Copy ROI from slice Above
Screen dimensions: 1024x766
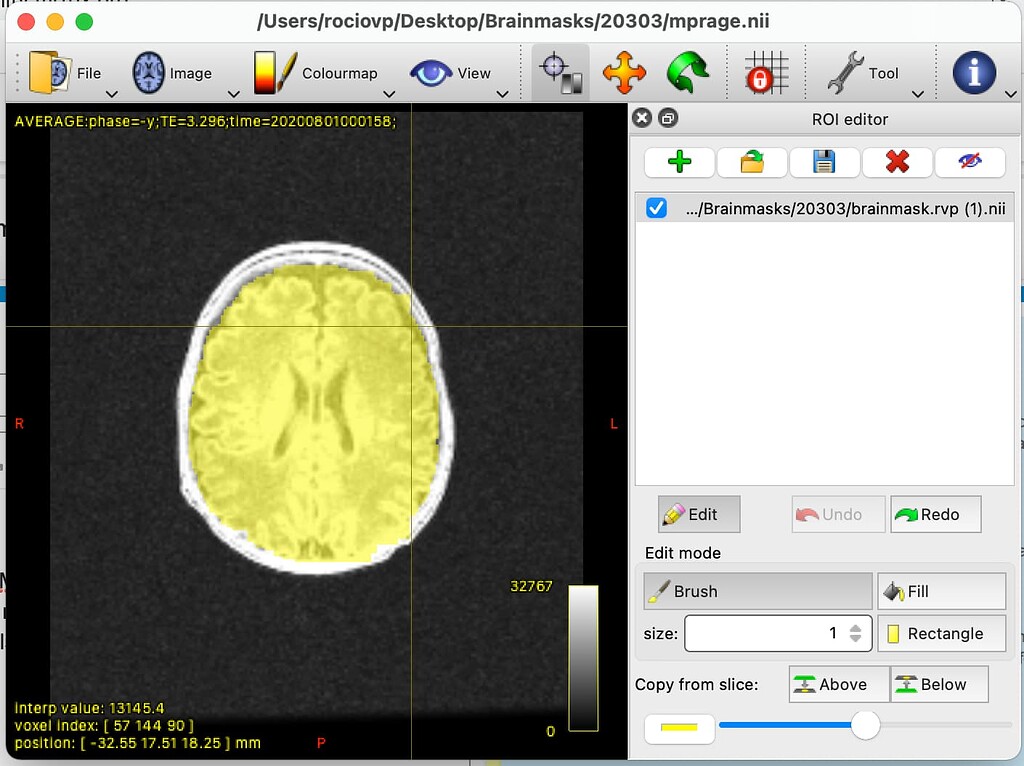(x=839, y=684)
